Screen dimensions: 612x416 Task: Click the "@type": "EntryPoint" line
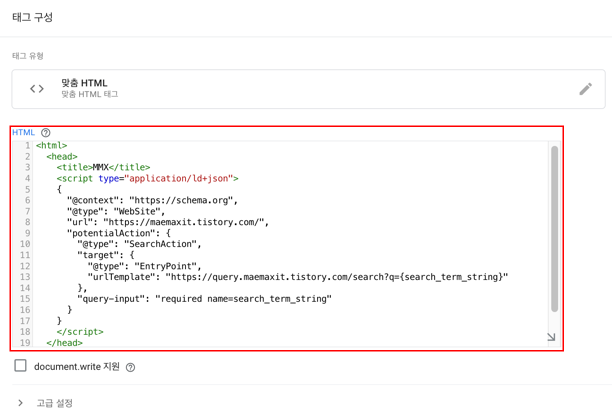click(x=144, y=266)
